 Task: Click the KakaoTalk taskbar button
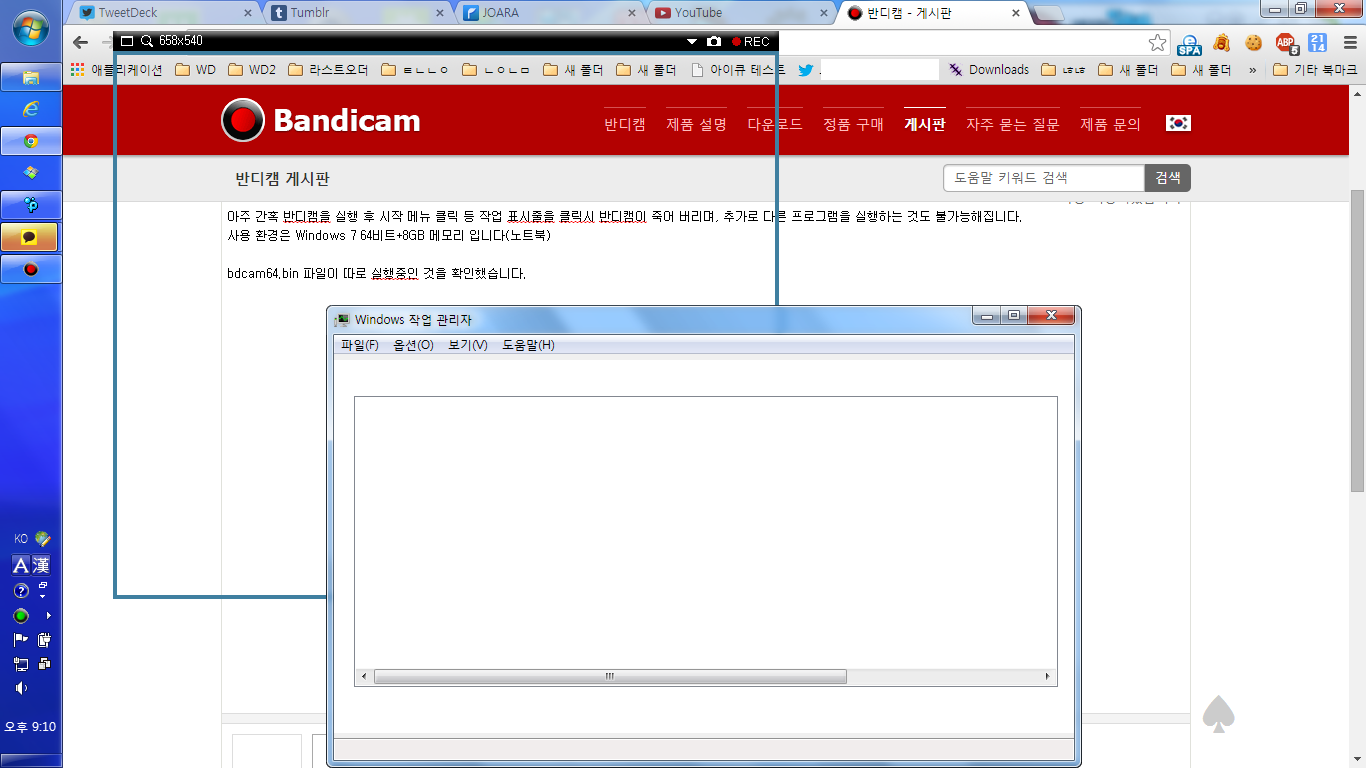click(31, 237)
